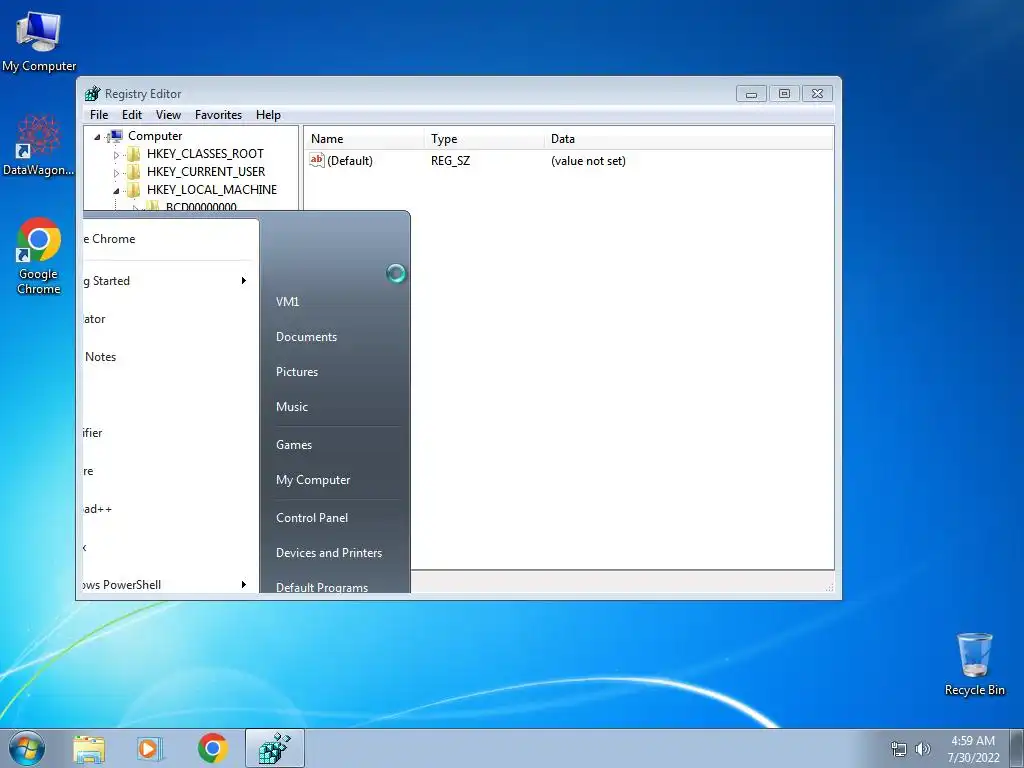Click the REG_SZ type cell

(450, 161)
